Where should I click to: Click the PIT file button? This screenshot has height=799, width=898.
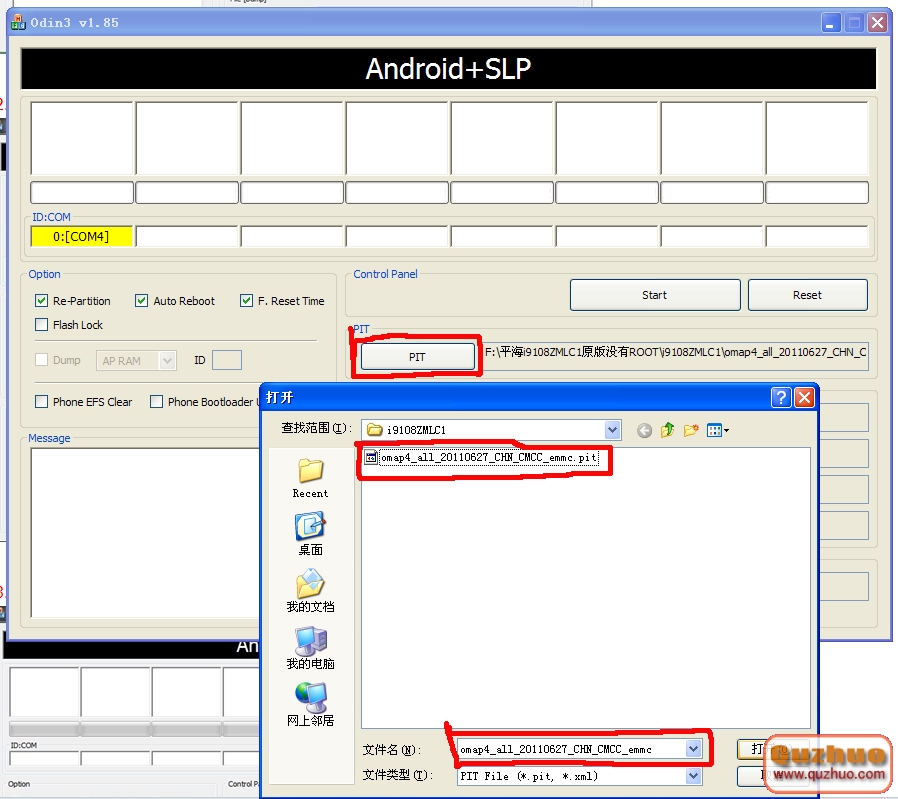click(418, 357)
